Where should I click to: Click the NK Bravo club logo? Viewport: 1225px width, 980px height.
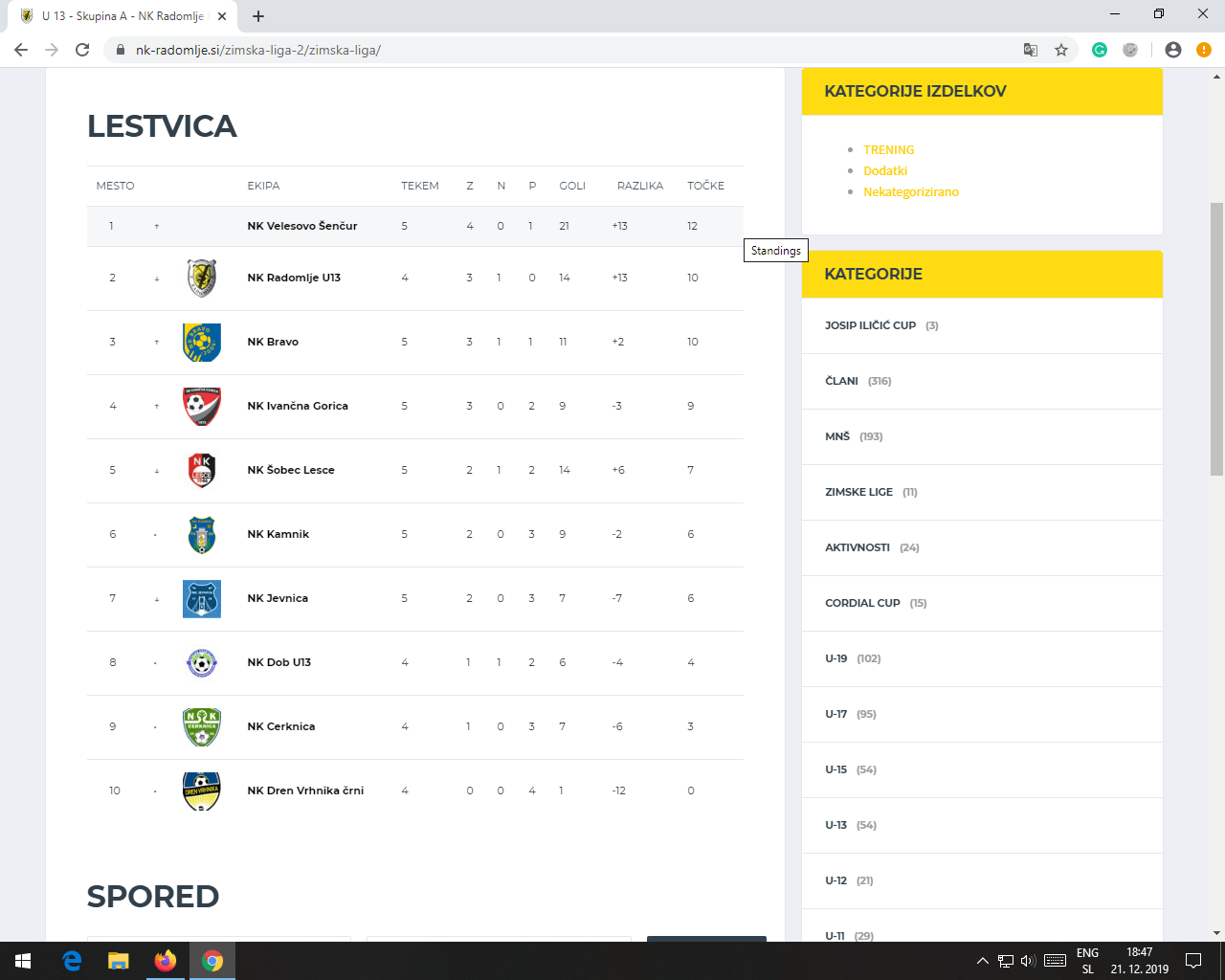pos(202,342)
